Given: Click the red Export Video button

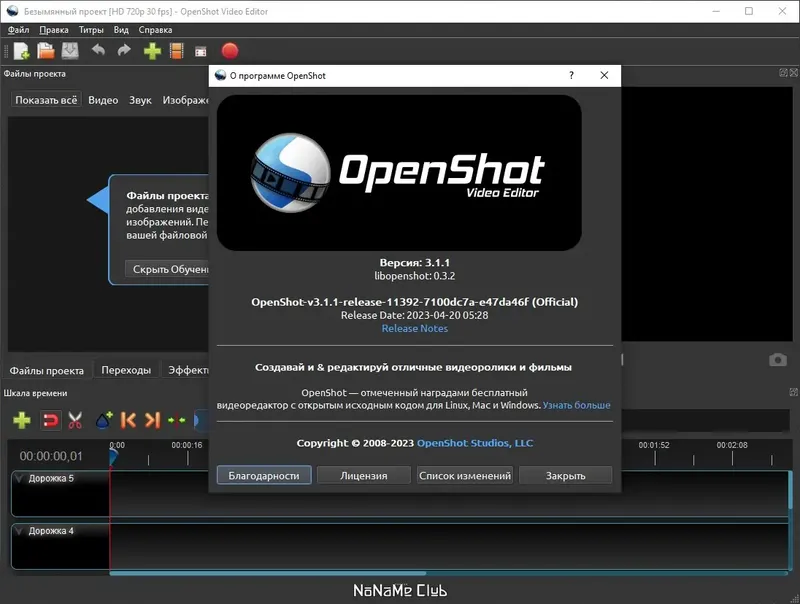Looking at the screenshot, I should coord(230,51).
